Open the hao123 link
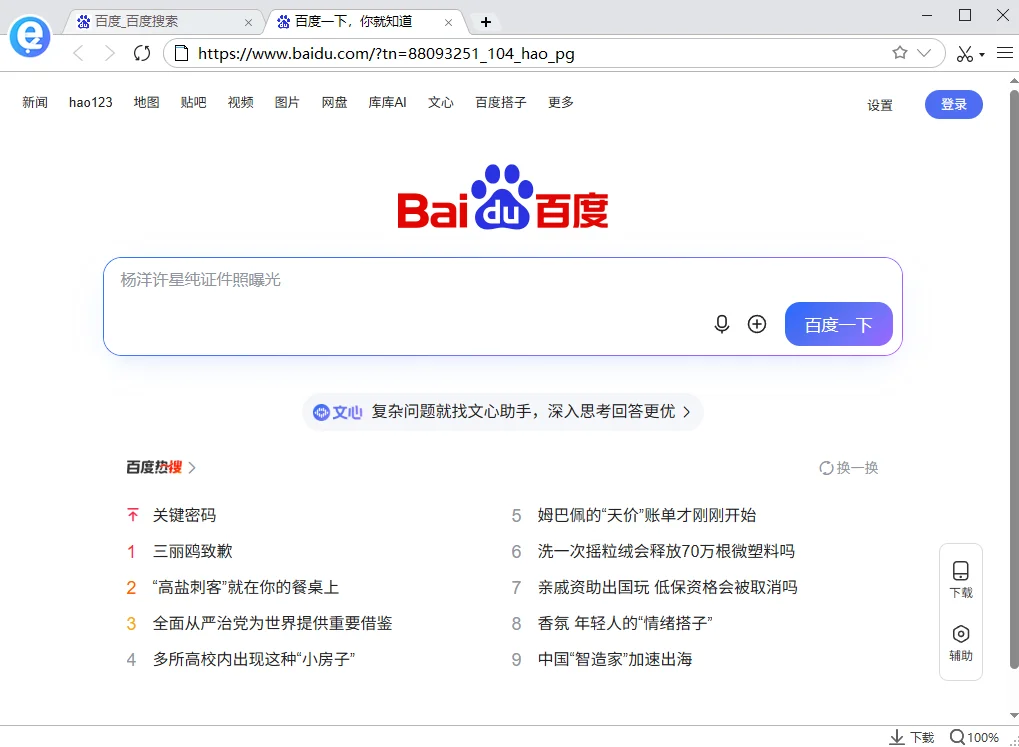The width and height of the screenshot is (1019, 747). [x=90, y=102]
